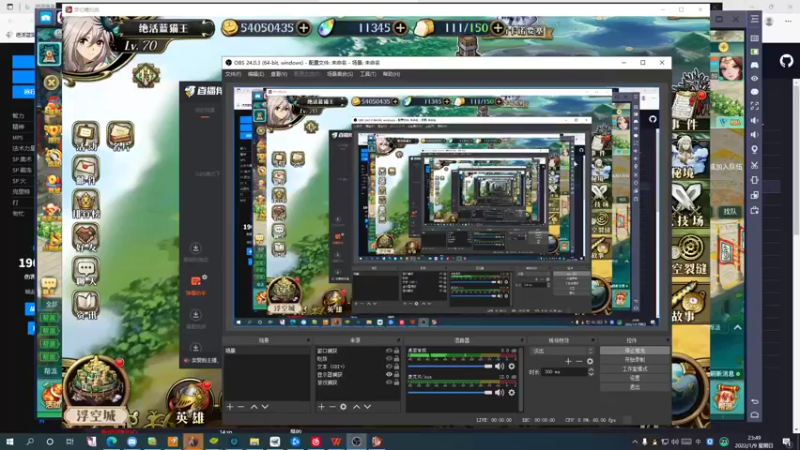Pop out the Controls dock panel
This screenshot has height=450, width=800.
pyautogui.click(x=667, y=340)
